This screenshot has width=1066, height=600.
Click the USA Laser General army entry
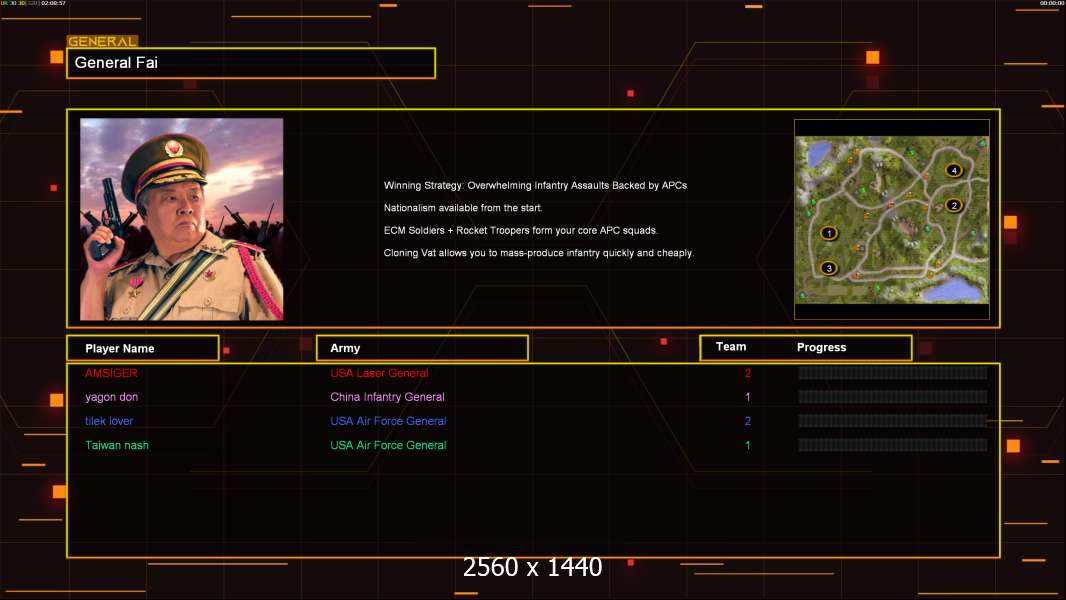coord(379,373)
